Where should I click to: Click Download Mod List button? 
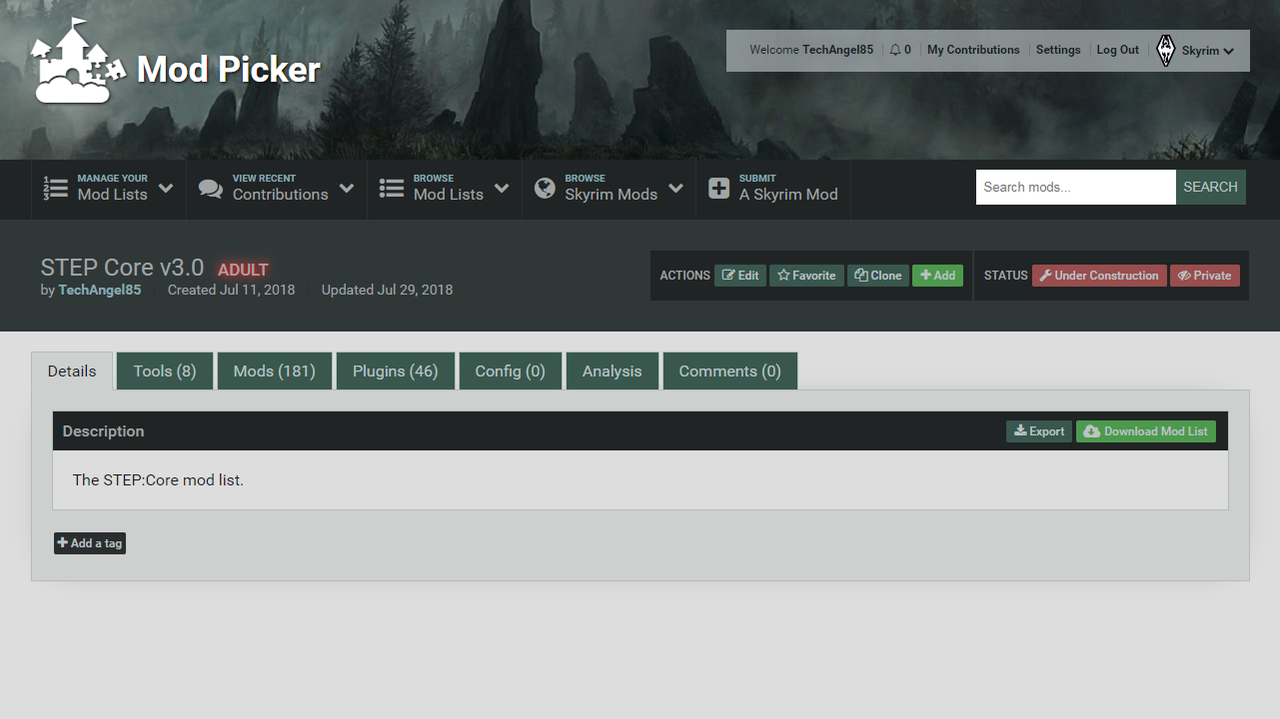(1146, 431)
